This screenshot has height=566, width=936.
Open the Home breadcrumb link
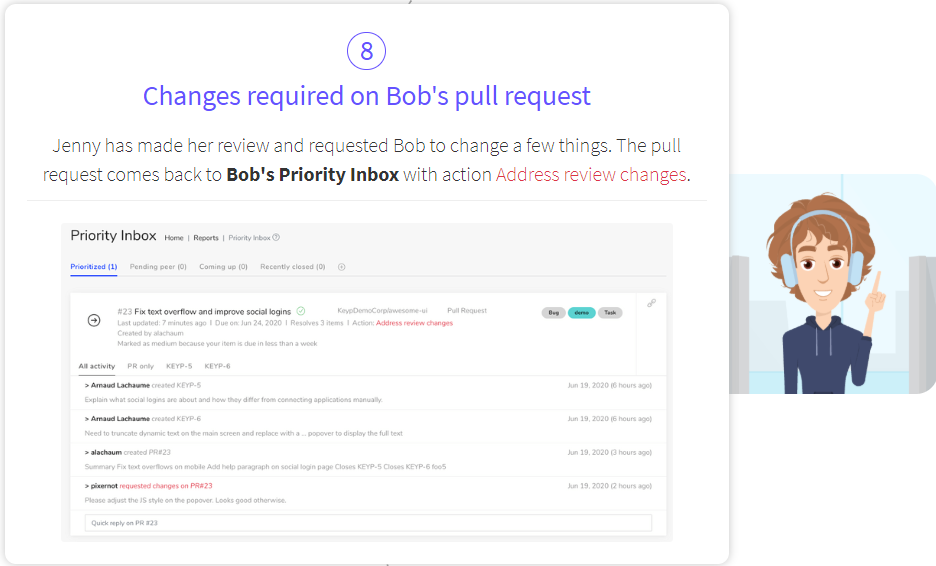(x=174, y=238)
